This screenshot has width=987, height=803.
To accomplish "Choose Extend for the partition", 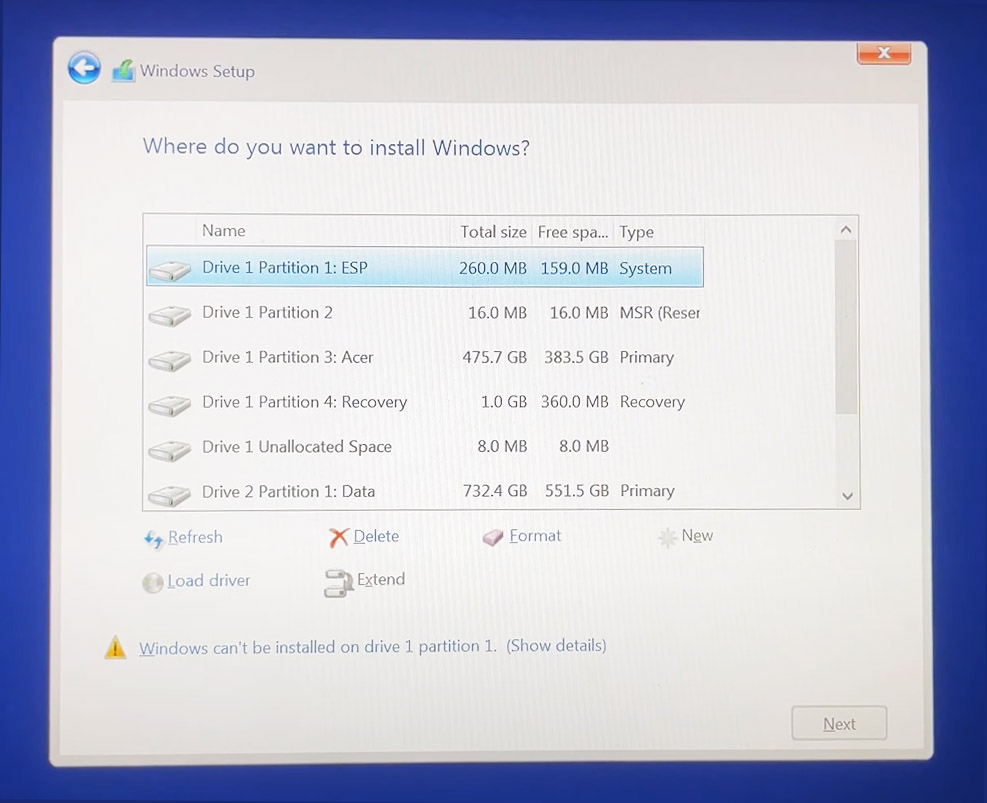I will (x=381, y=579).
